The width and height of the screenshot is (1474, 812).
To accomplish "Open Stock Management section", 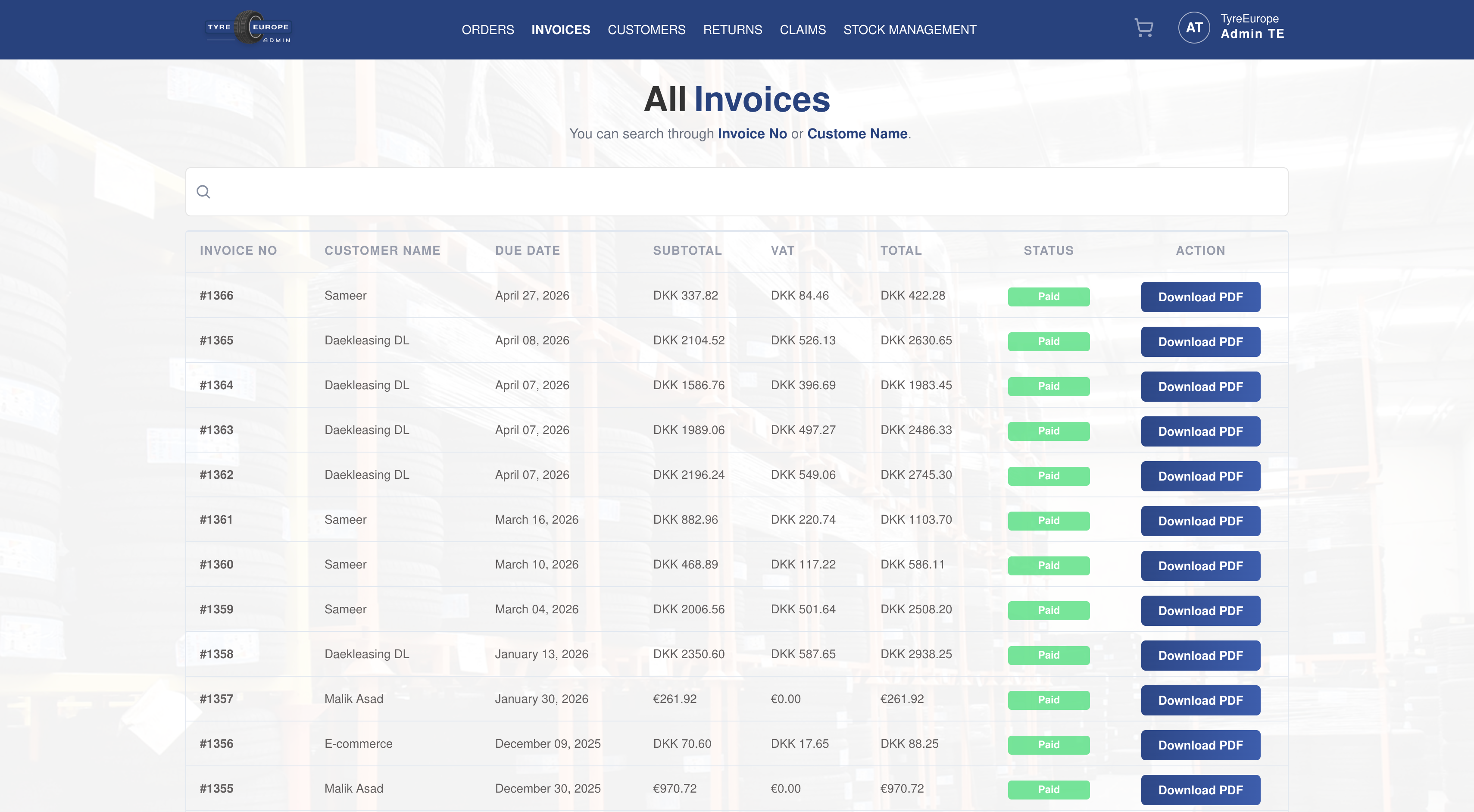I will click(909, 30).
